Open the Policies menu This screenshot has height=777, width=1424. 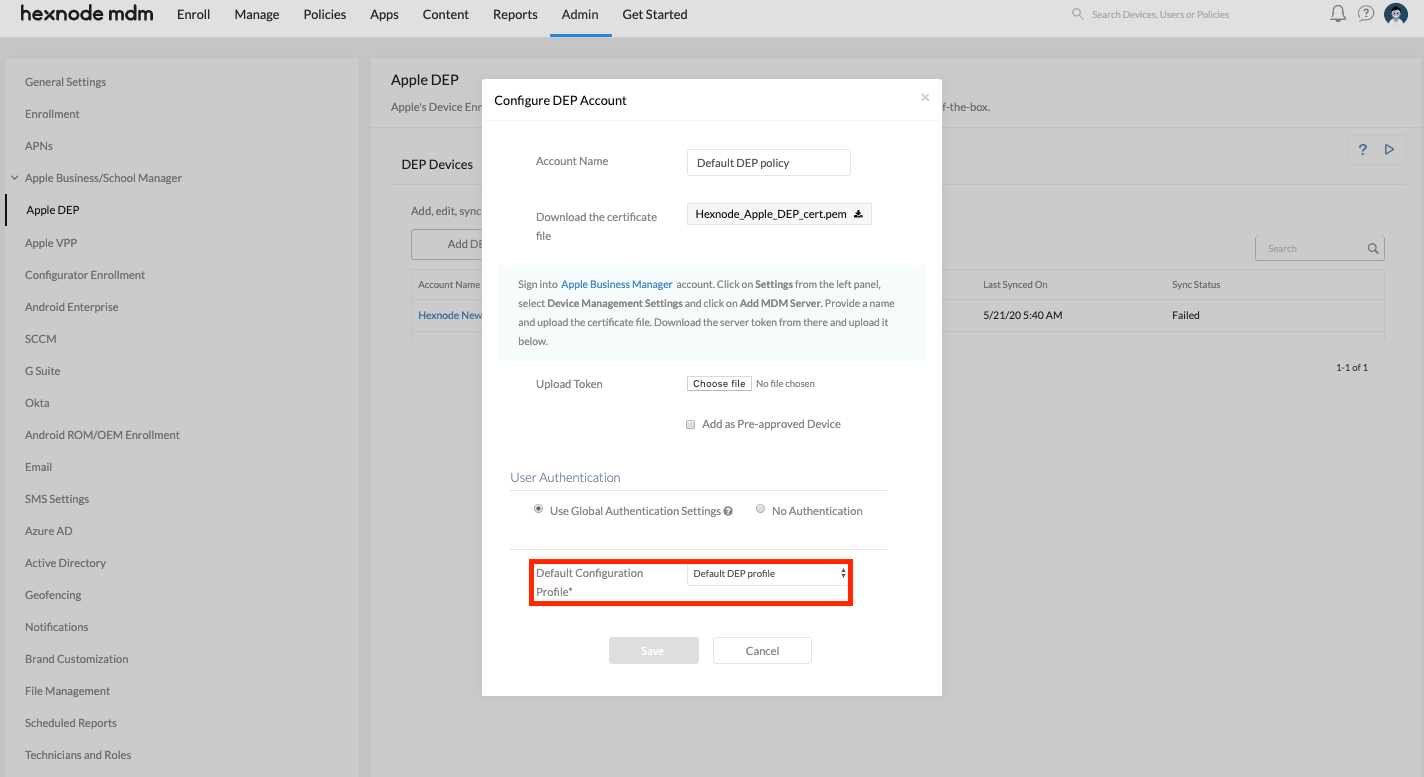pyautogui.click(x=325, y=14)
